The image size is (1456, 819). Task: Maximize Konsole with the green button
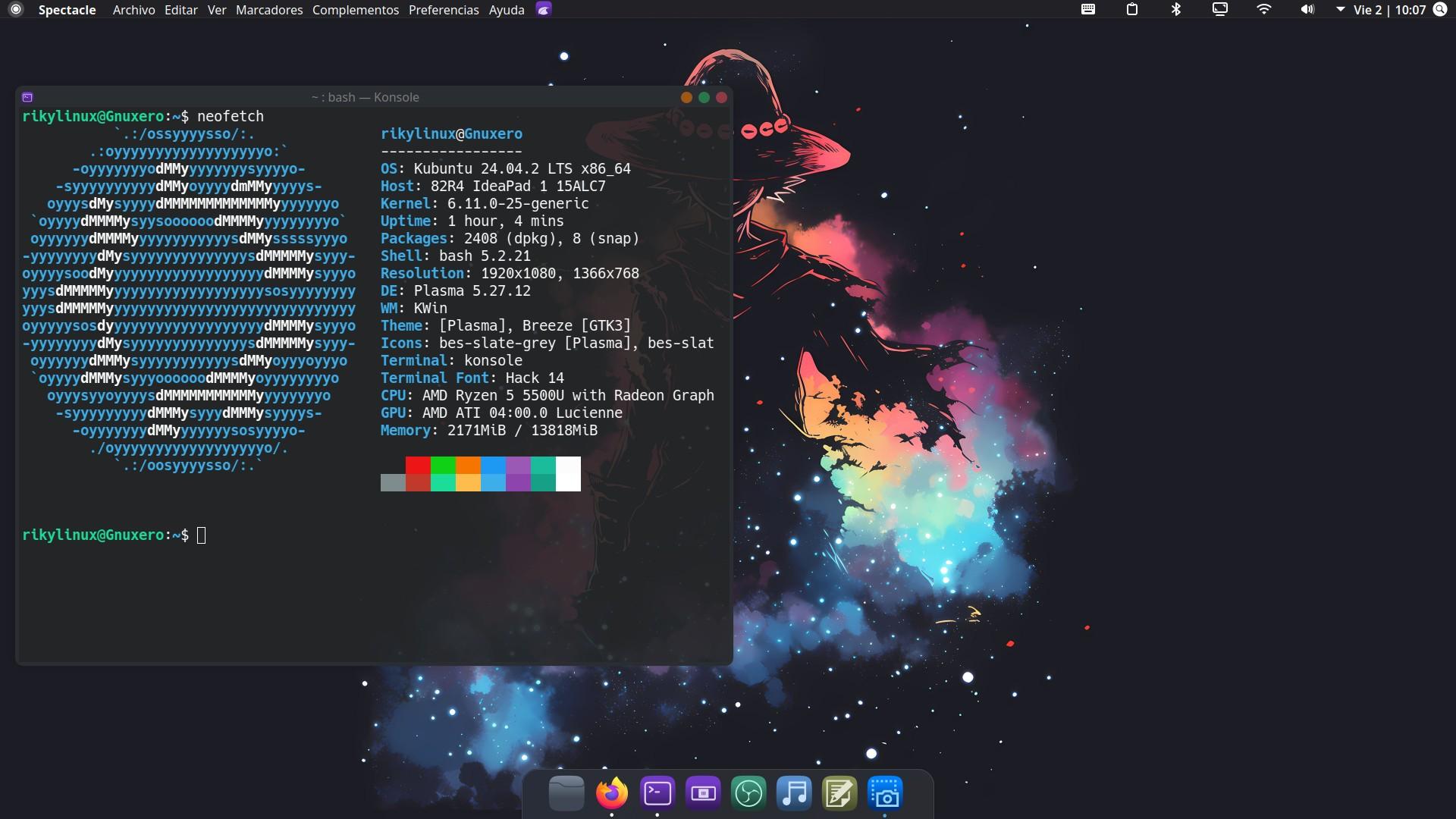tap(704, 97)
